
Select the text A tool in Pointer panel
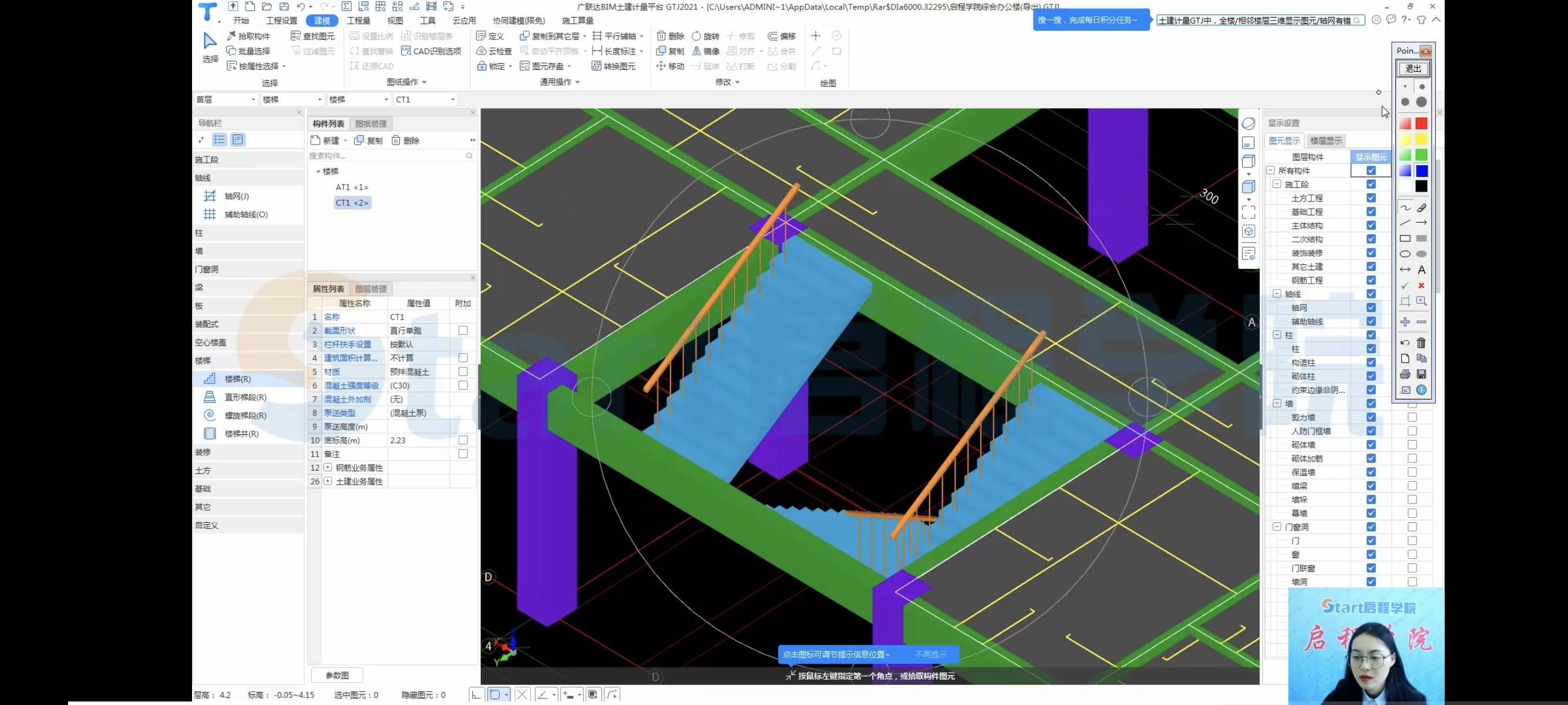tap(1421, 270)
